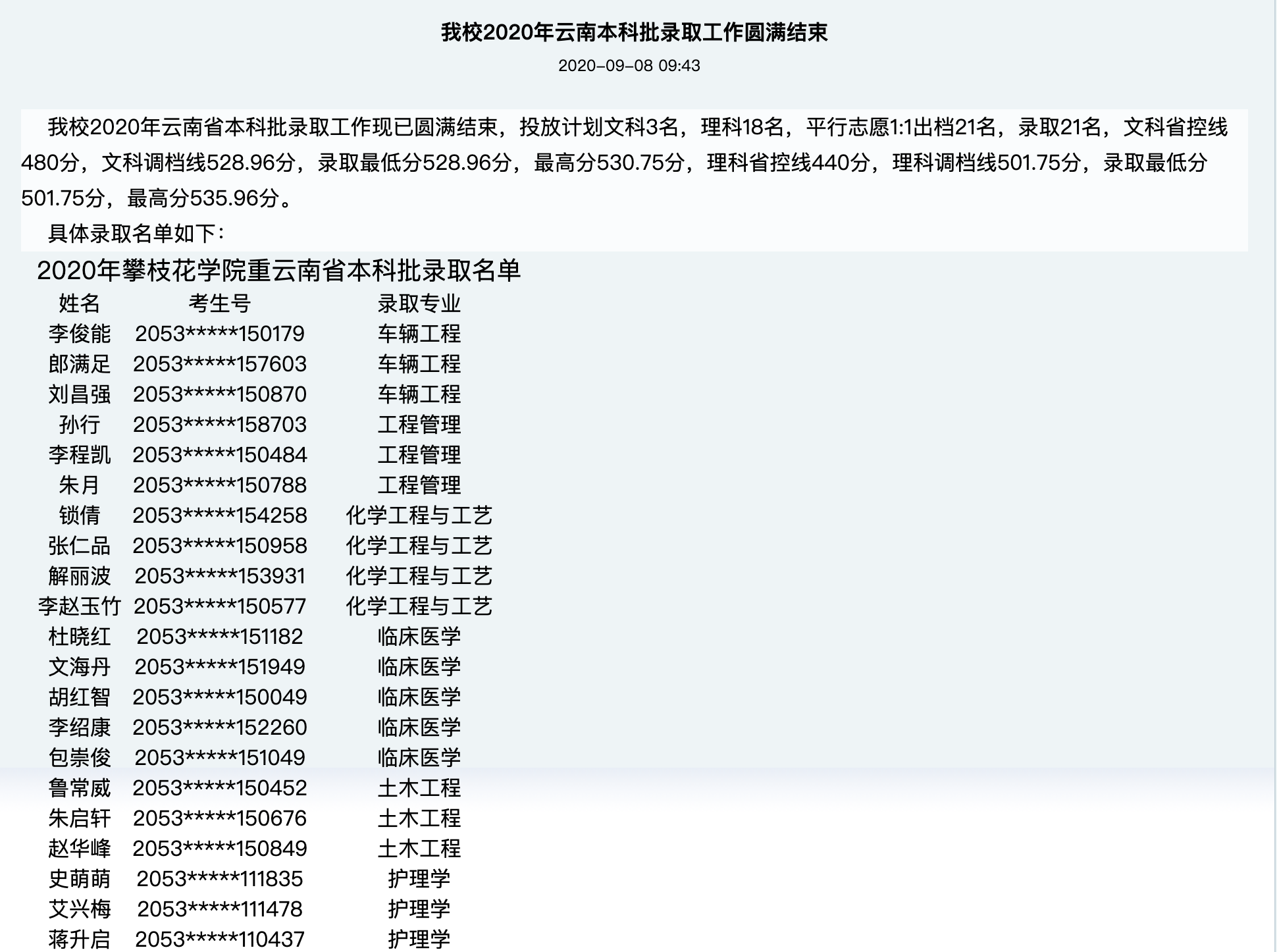Click exam number 2053*****158703
Screen dimensions: 1277x952
click(220, 425)
